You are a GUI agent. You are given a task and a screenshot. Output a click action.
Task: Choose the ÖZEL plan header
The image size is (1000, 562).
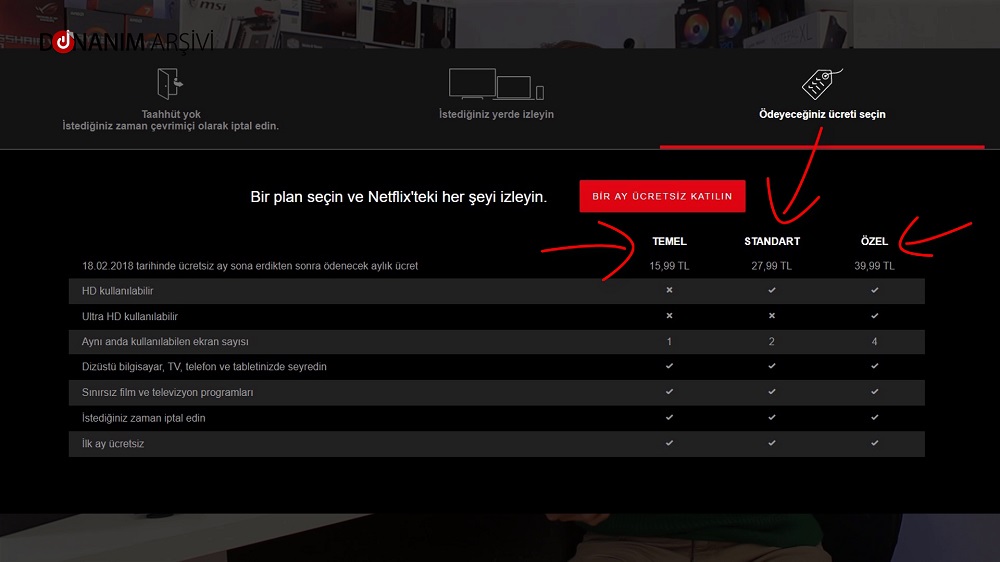874,241
